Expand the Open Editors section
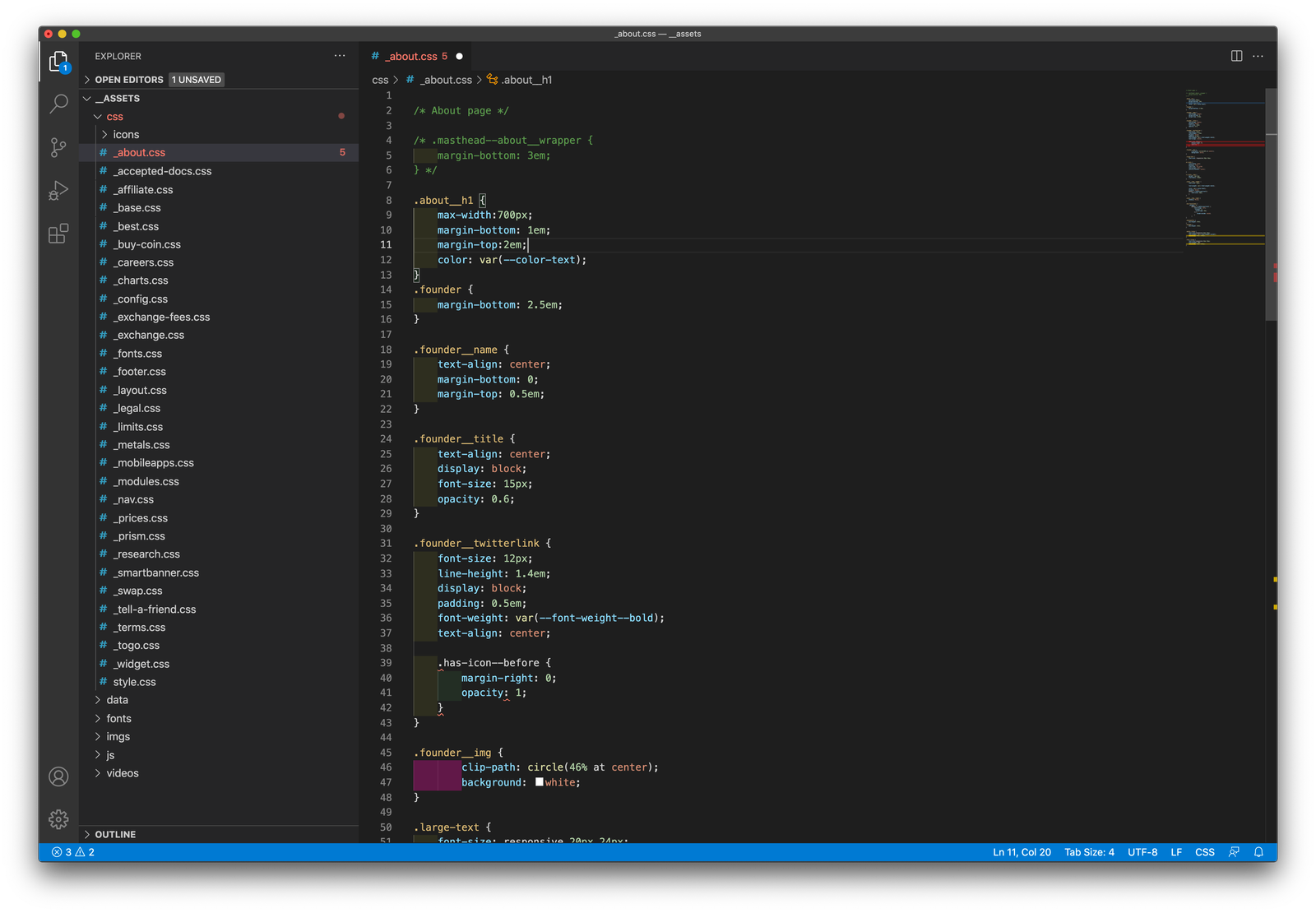 tap(128, 80)
